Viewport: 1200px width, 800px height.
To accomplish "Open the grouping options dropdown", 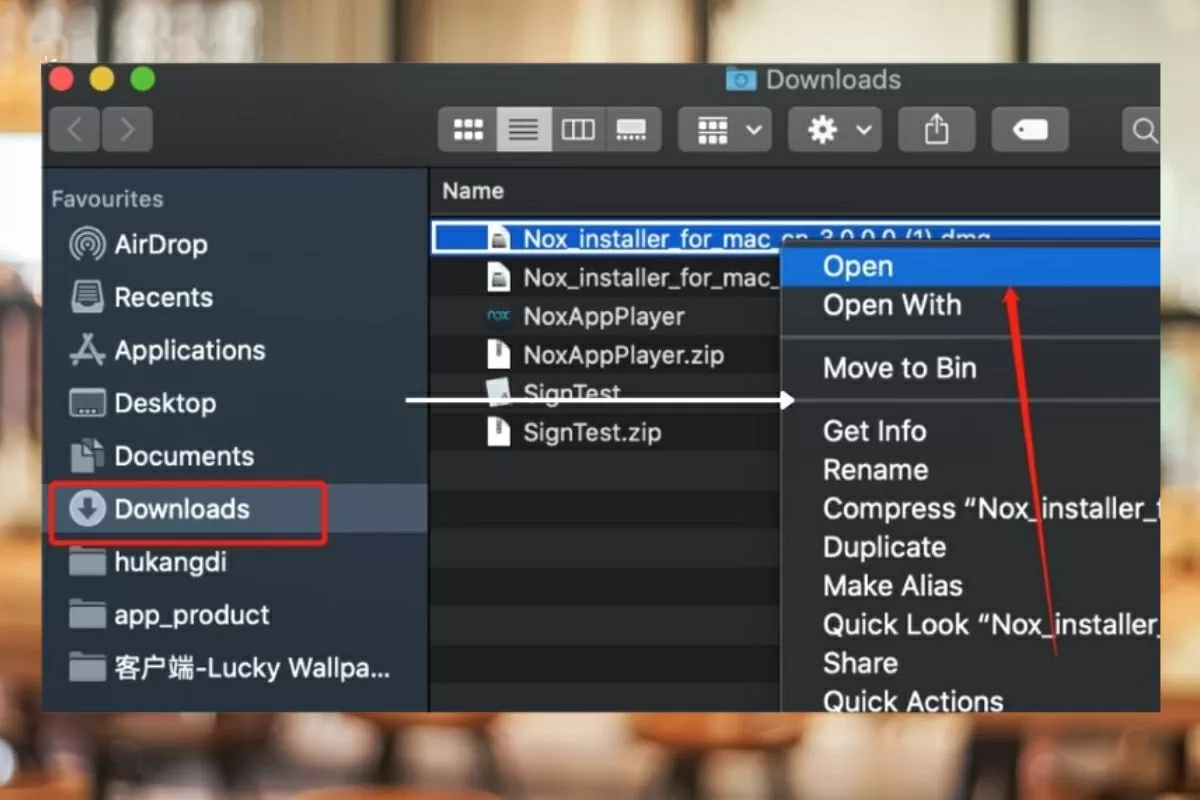I will [724, 129].
